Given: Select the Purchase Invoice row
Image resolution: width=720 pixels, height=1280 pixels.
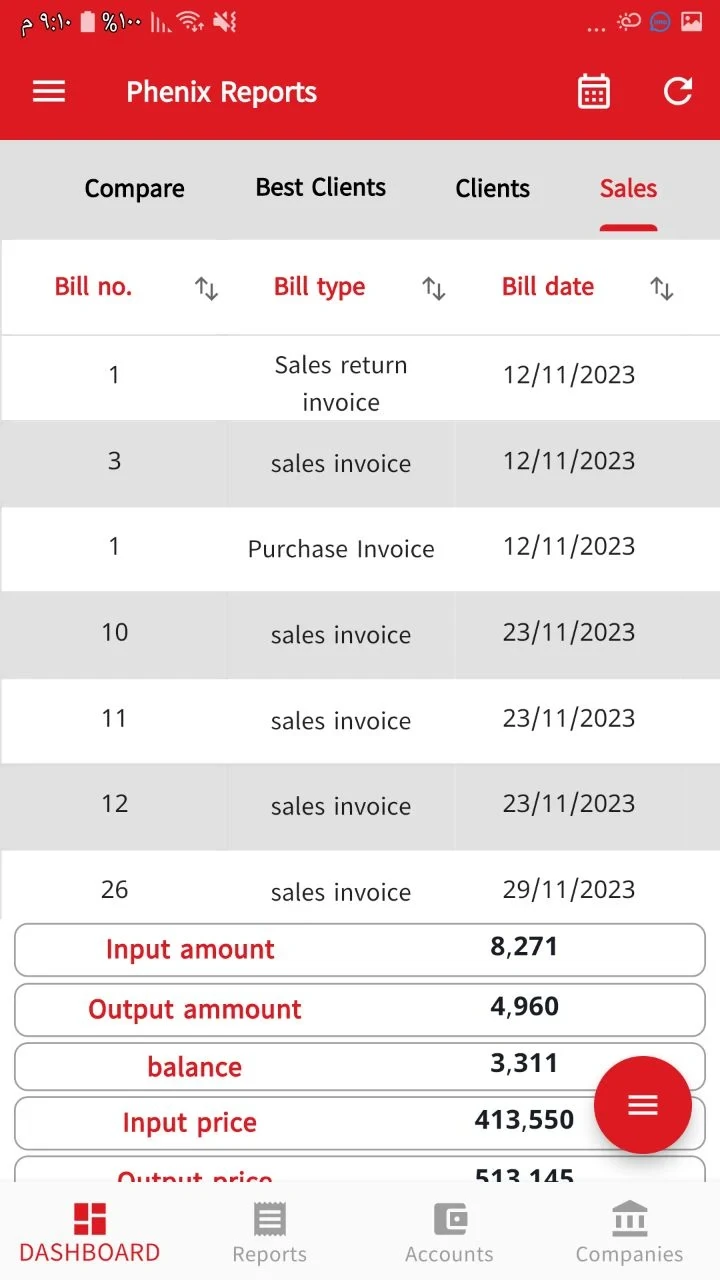Looking at the screenshot, I should click(x=360, y=549).
